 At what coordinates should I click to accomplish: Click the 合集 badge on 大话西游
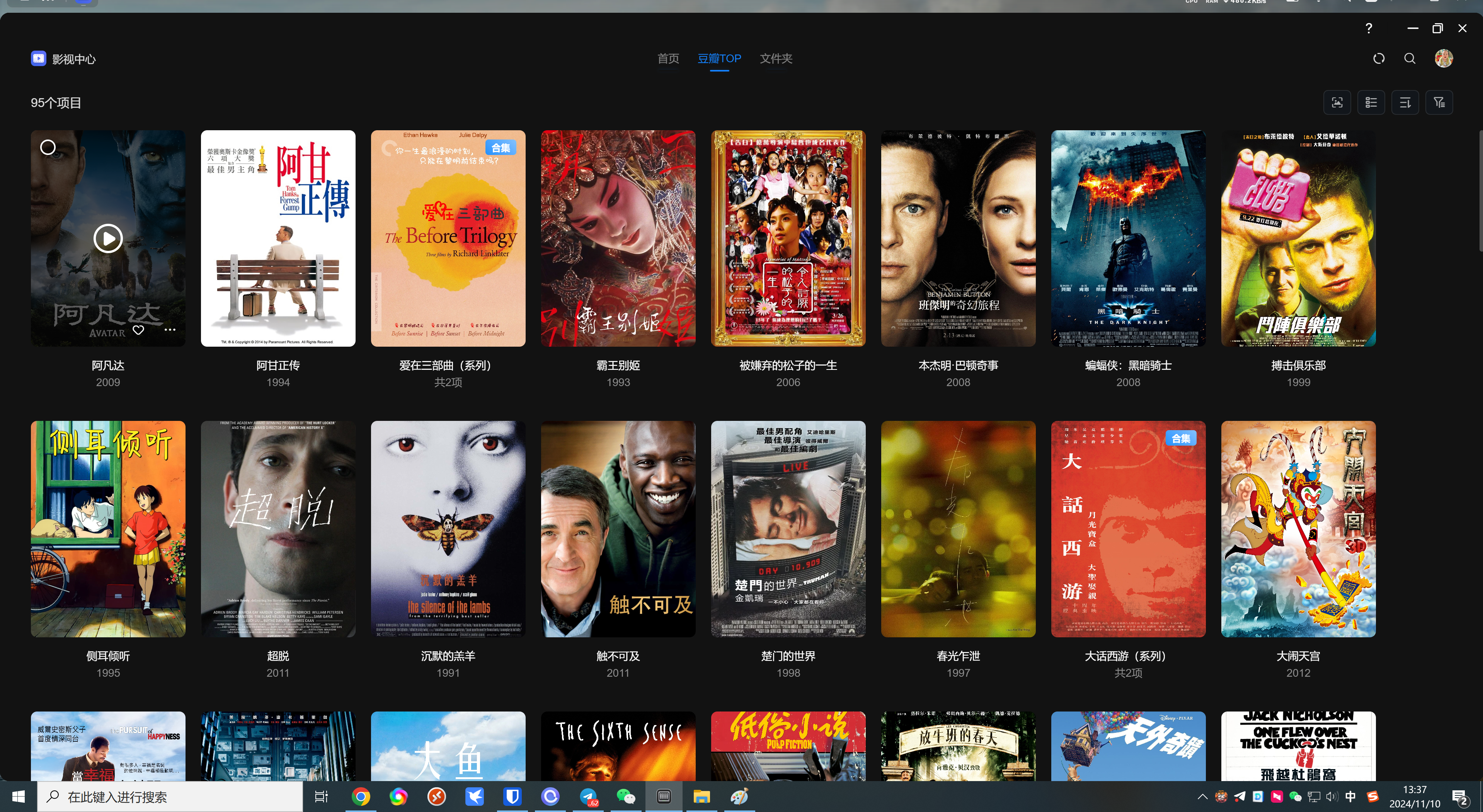pos(1181,439)
